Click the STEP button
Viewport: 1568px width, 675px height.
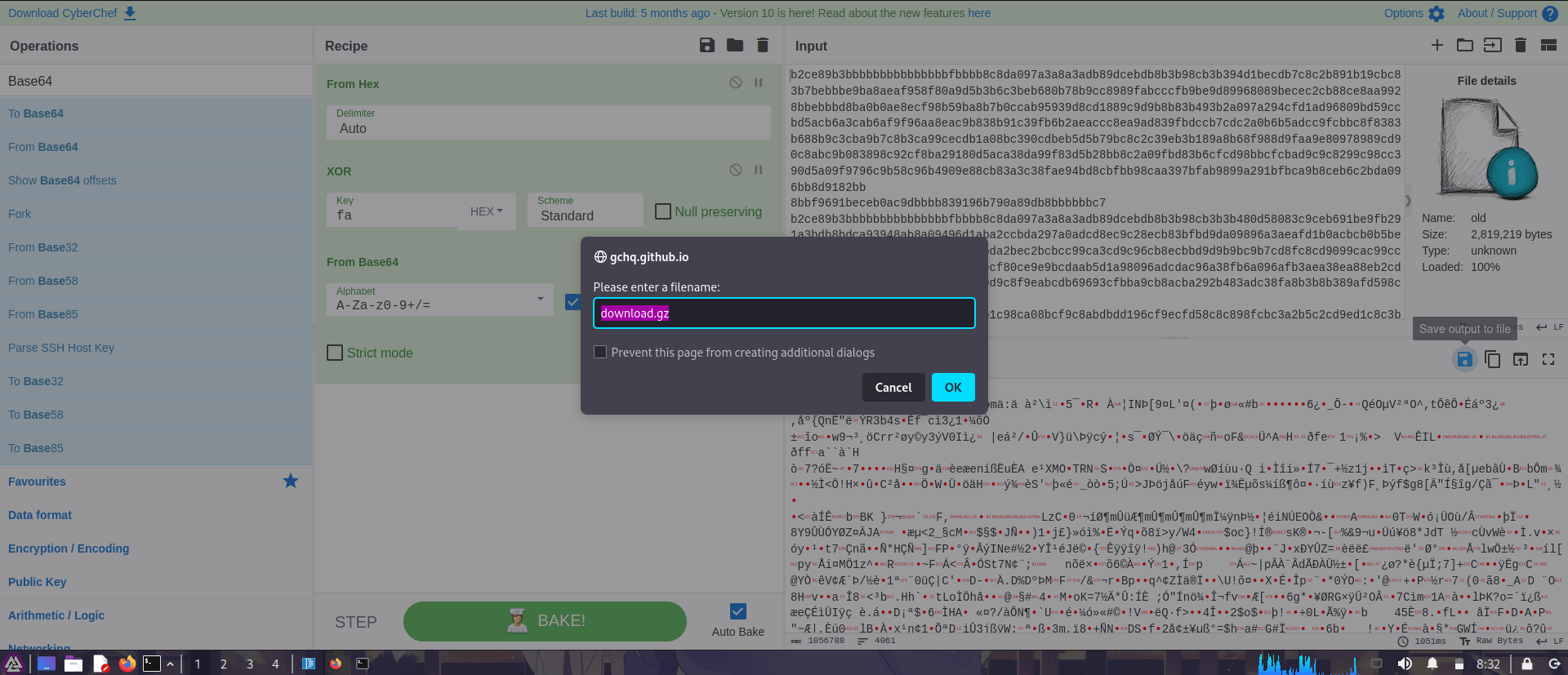coord(356,622)
